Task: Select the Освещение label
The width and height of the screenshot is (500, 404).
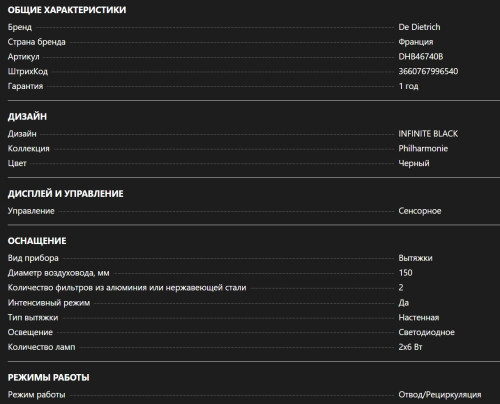Action: click(30, 332)
